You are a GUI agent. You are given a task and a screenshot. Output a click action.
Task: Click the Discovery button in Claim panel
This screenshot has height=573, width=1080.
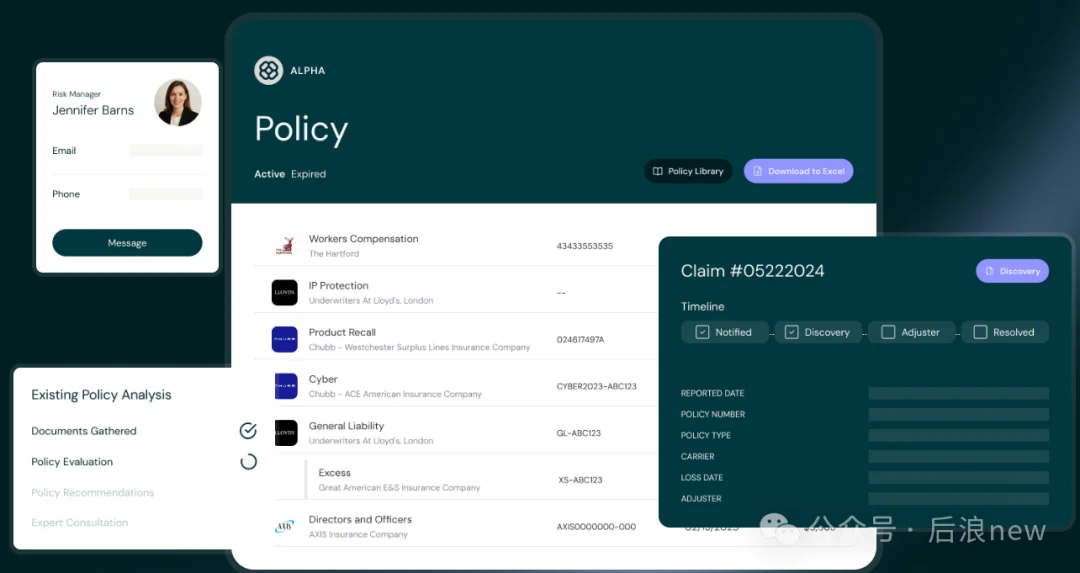tap(1012, 271)
